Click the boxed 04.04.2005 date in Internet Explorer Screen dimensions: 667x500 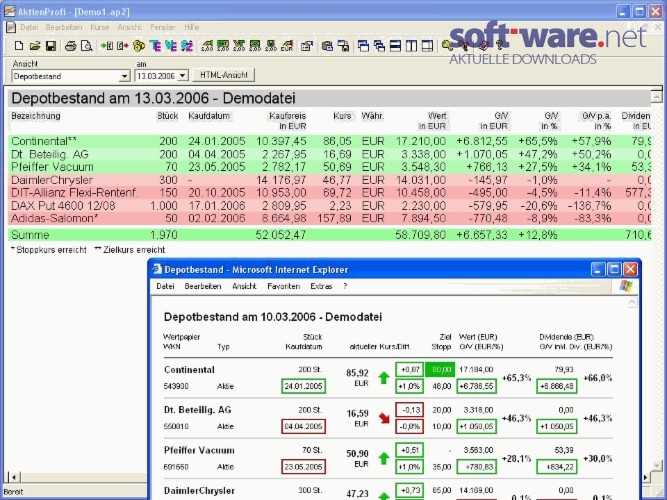303,426
